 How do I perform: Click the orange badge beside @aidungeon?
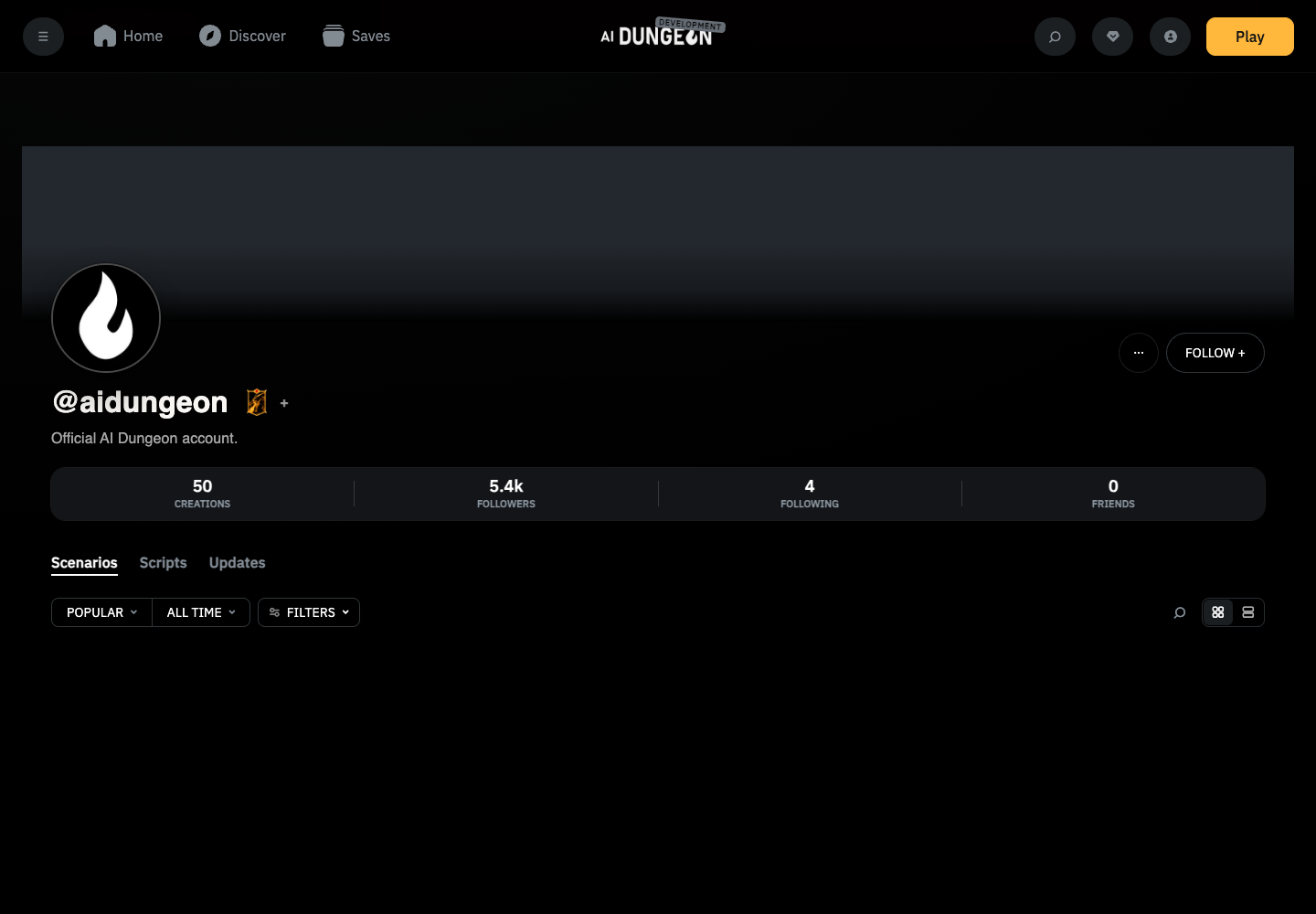coord(257,402)
